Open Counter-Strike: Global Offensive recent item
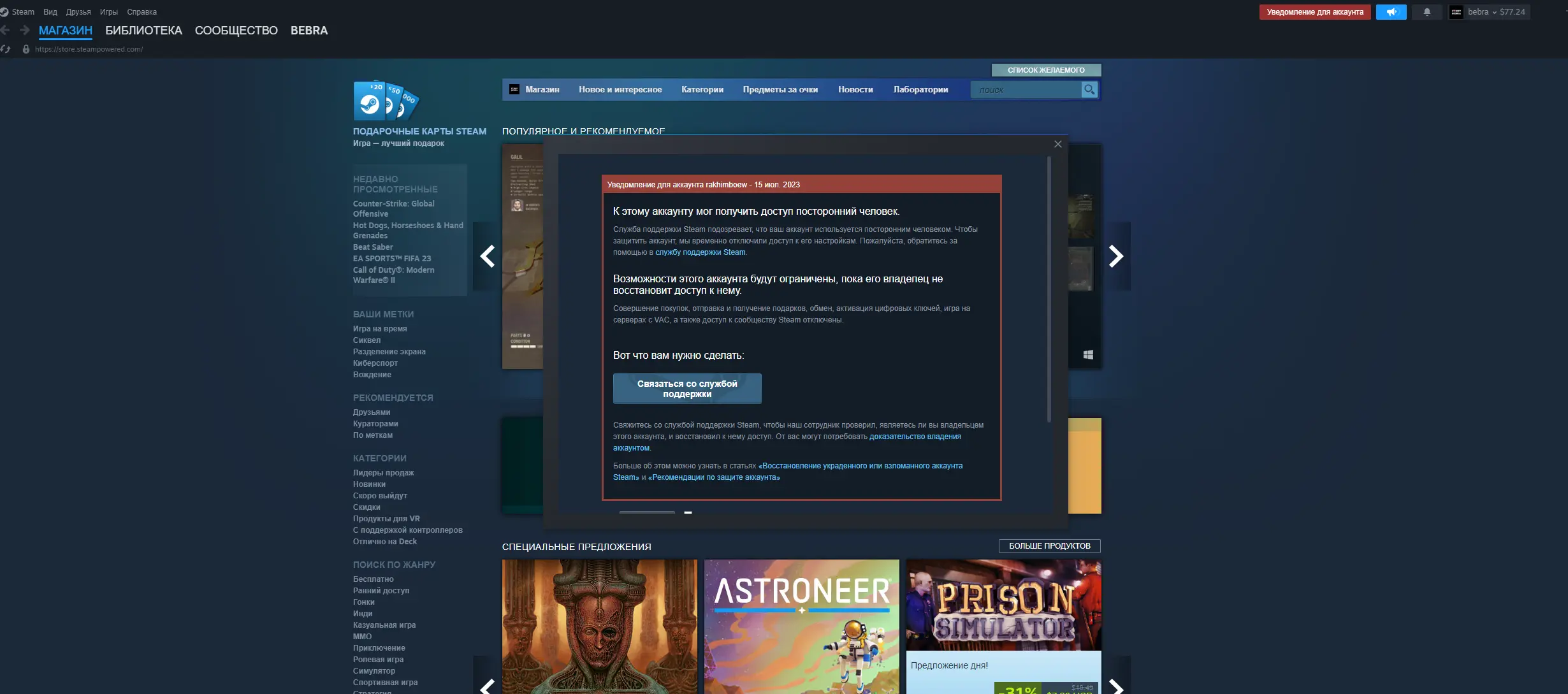The image size is (1568, 694). click(x=394, y=209)
